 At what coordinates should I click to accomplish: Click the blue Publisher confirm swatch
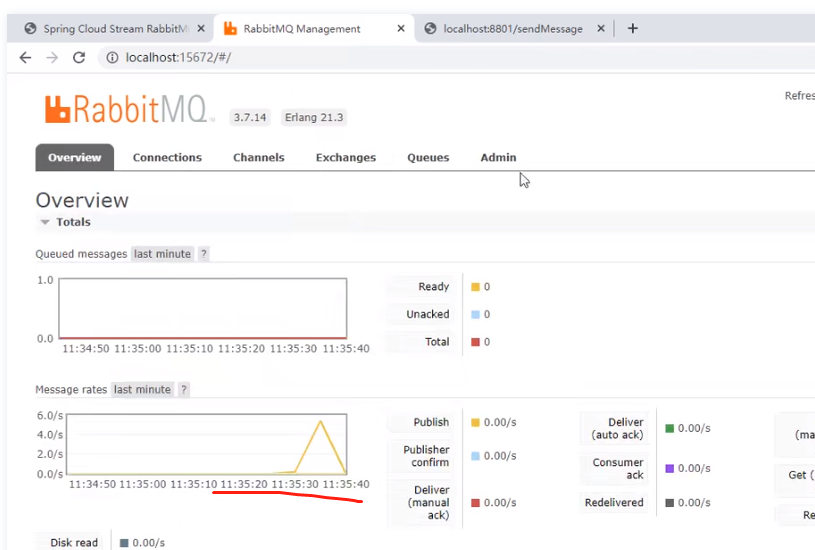click(x=475, y=456)
